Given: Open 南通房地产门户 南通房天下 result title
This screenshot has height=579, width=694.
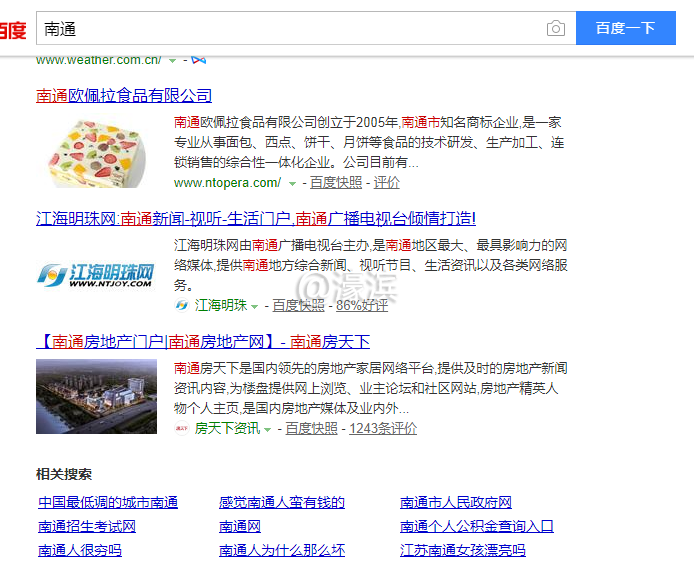Looking at the screenshot, I should (203, 341).
